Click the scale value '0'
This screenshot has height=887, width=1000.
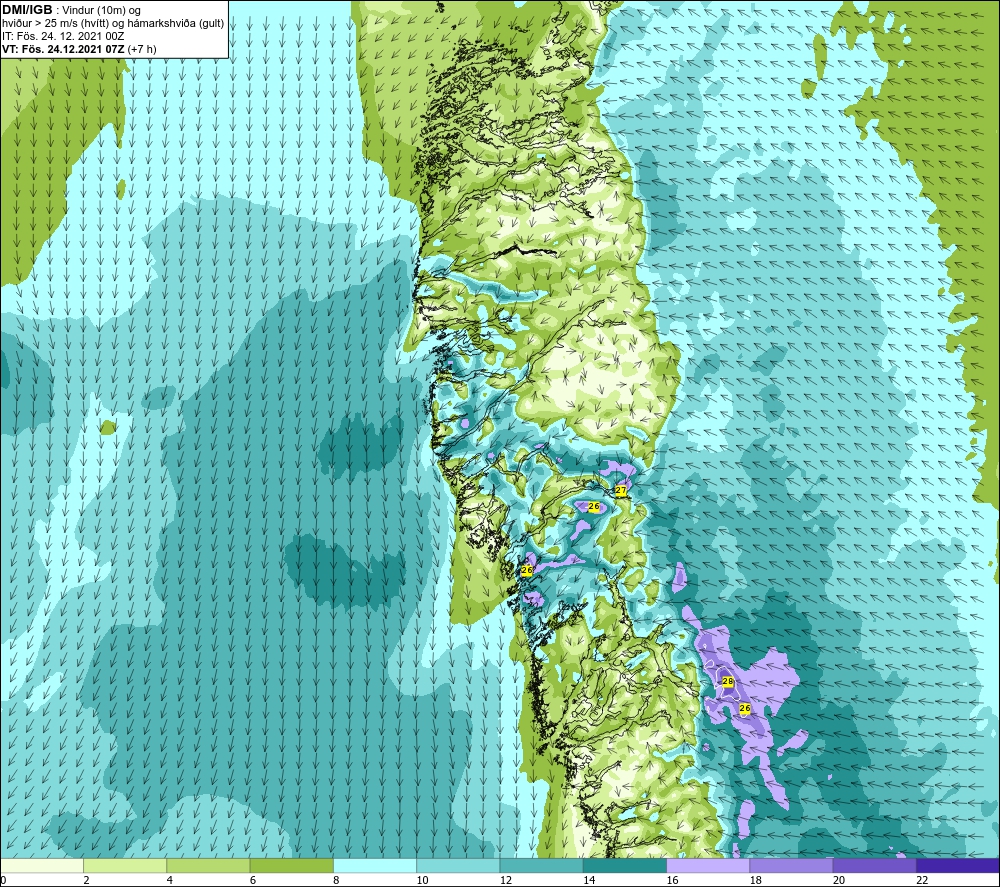click(x=4, y=880)
